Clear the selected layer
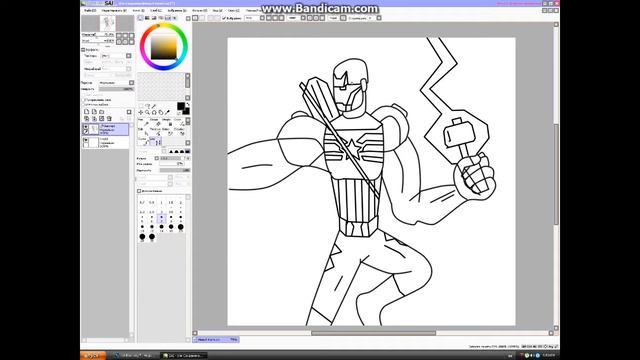The height and width of the screenshot is (360, 640). click(x=101, y=118)
